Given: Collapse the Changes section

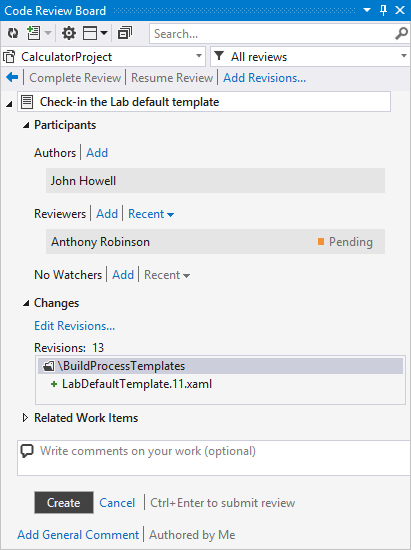Looking at the screenshot, I should (26, 303).
